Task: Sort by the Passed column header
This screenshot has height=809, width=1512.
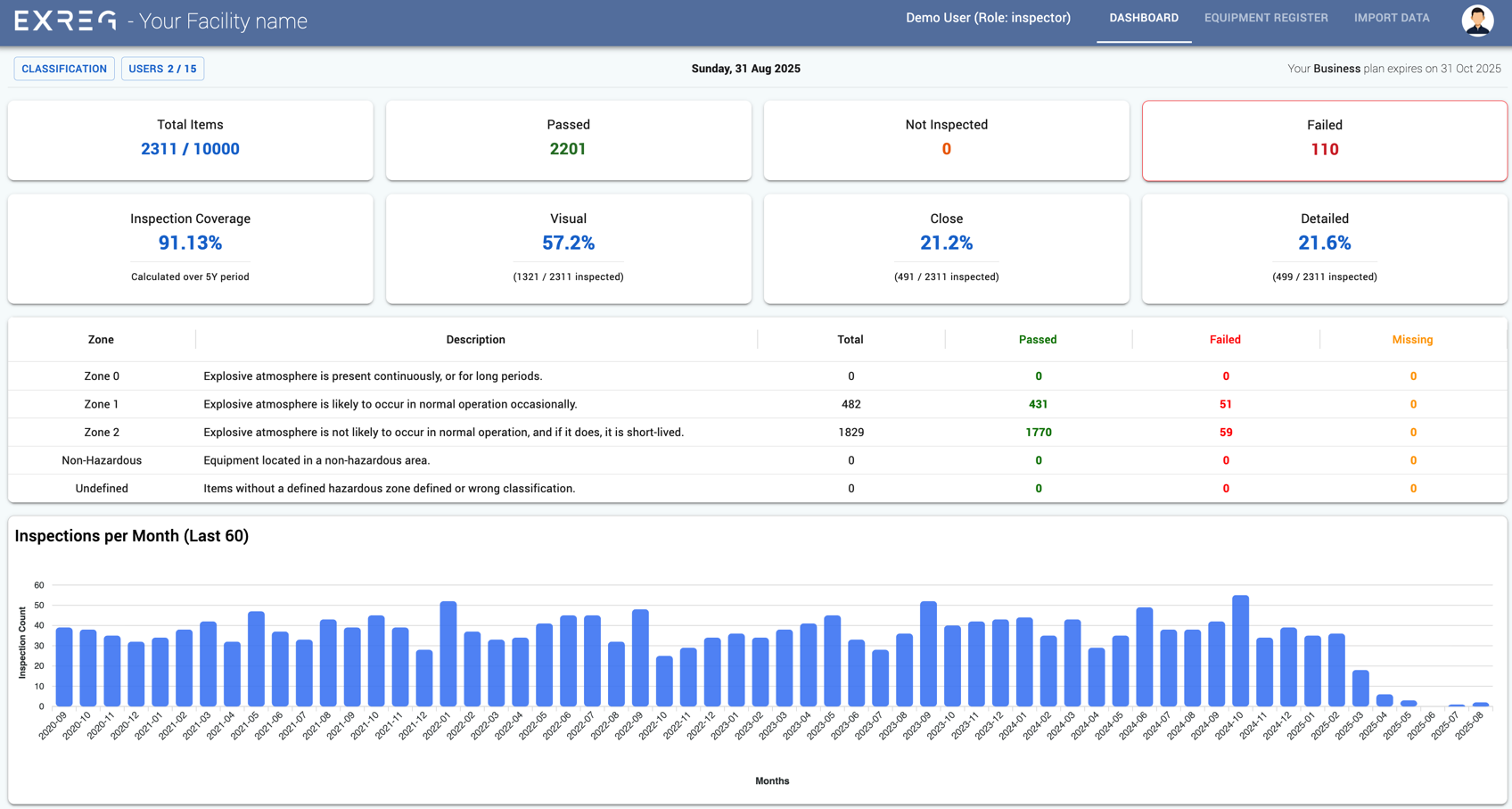Action: pyautogui.click(x=1038, y=340)
